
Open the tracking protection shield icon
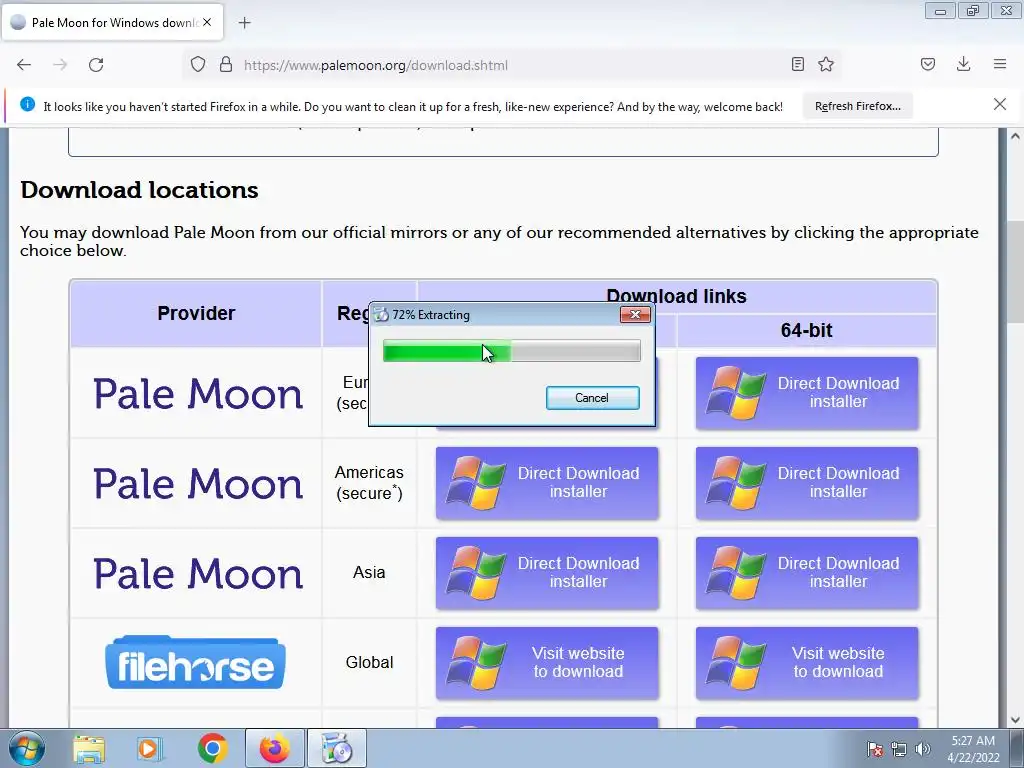[198, 65]
